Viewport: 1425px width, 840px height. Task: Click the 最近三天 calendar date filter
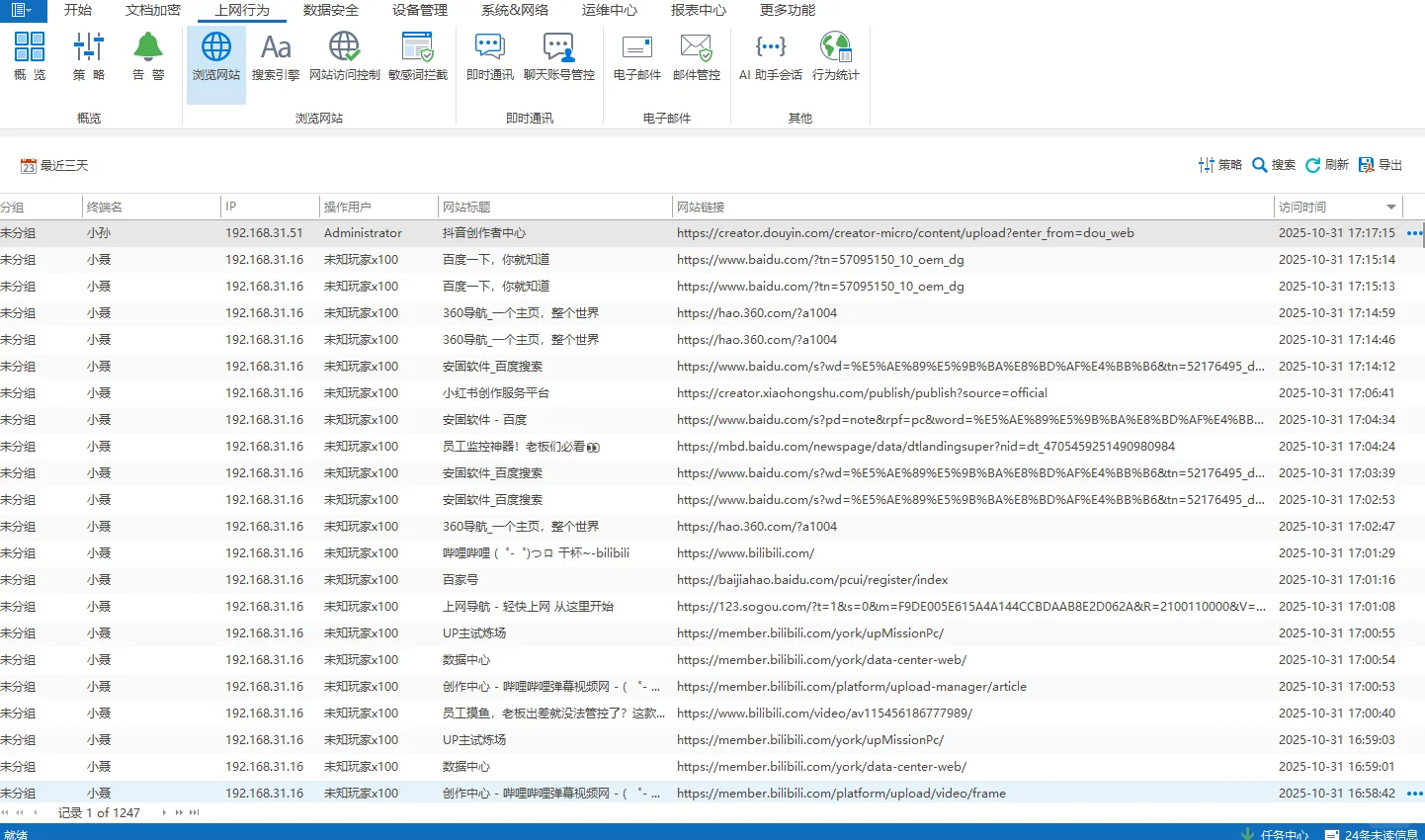(x=55, y=165)
